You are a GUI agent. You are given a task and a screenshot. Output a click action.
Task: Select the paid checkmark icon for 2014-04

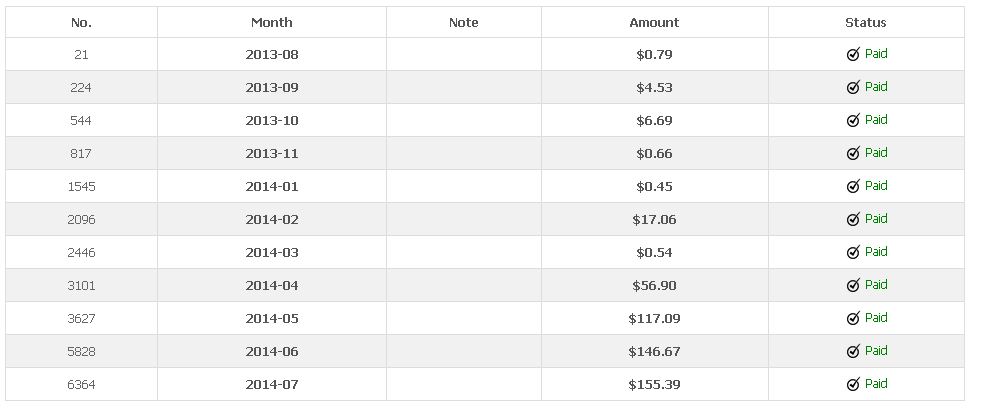pyautogui.click(x=853, y=286)
